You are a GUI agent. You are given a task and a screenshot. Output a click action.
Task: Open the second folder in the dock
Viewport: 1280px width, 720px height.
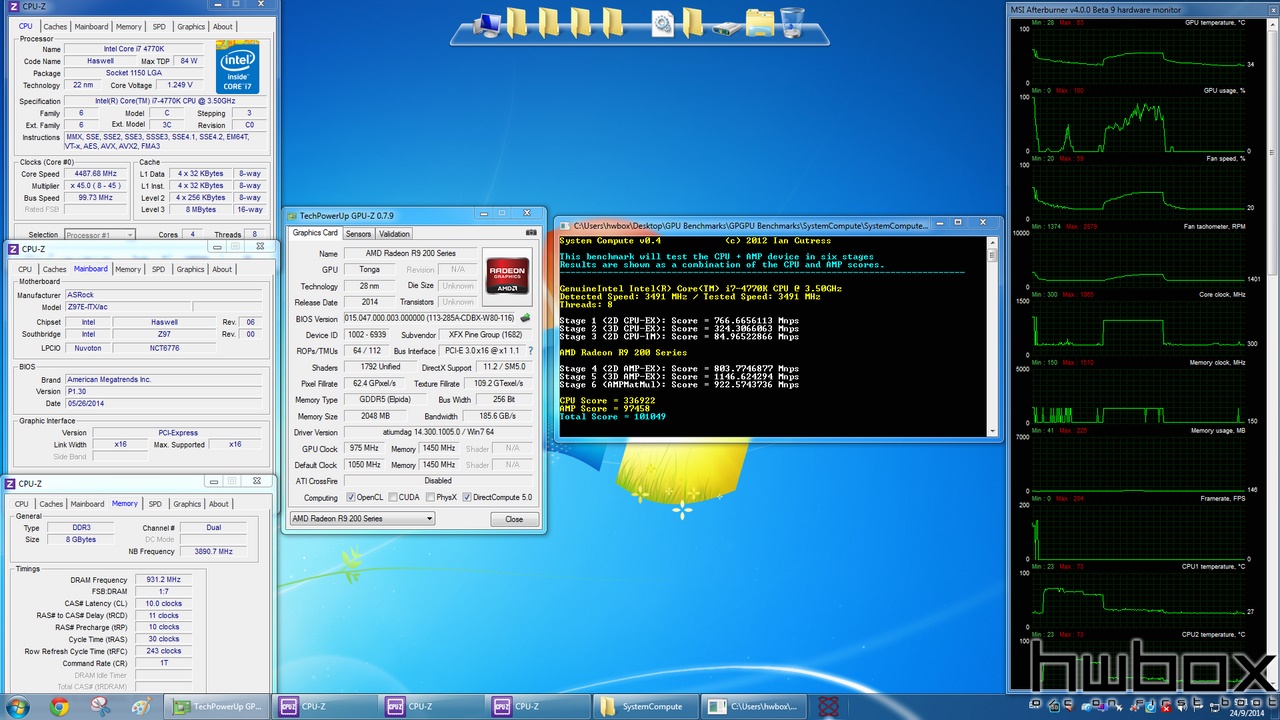tap(548, 22)
